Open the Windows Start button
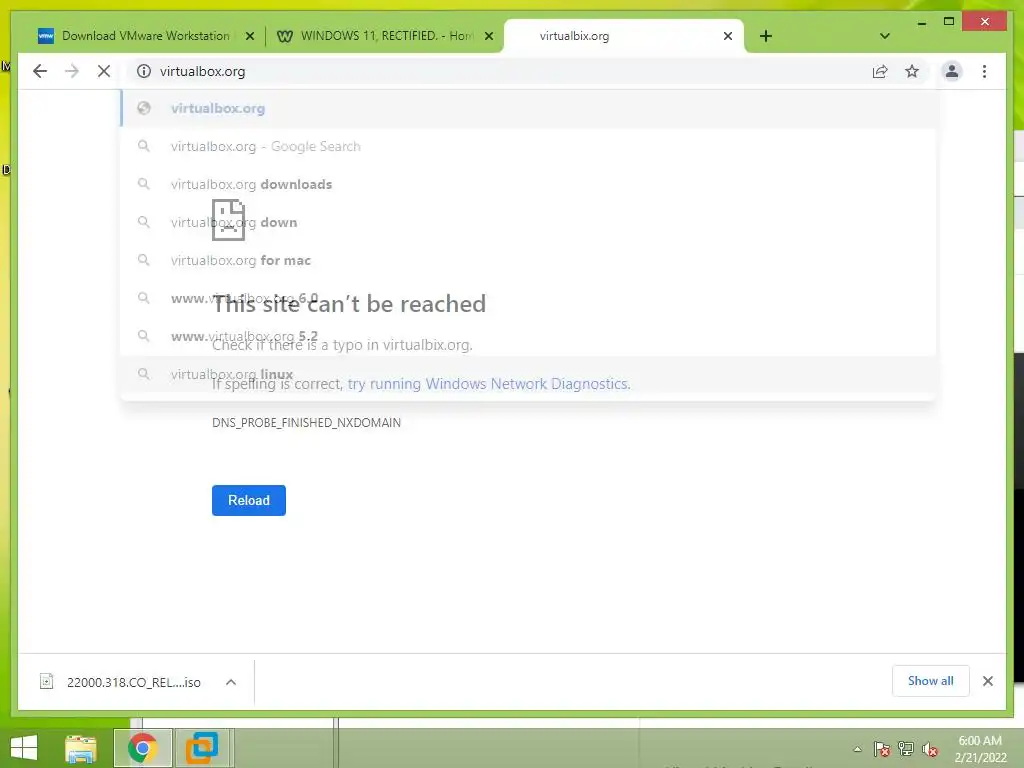1024x768 pixels. 24,748
